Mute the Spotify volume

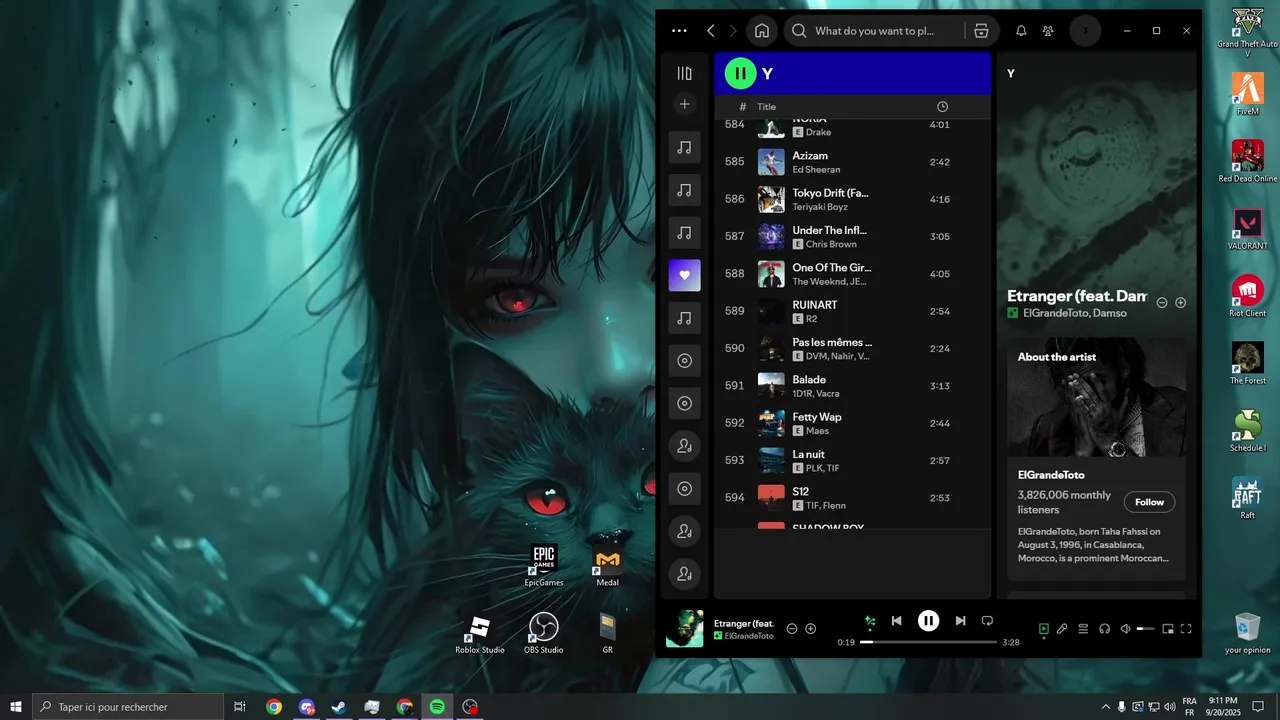click(x=1125, y=629)
